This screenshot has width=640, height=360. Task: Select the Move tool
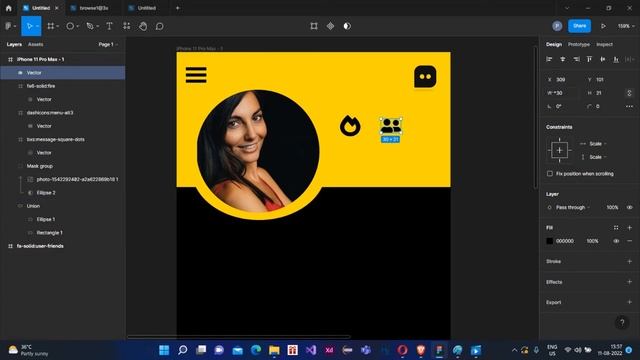(29, 26)
